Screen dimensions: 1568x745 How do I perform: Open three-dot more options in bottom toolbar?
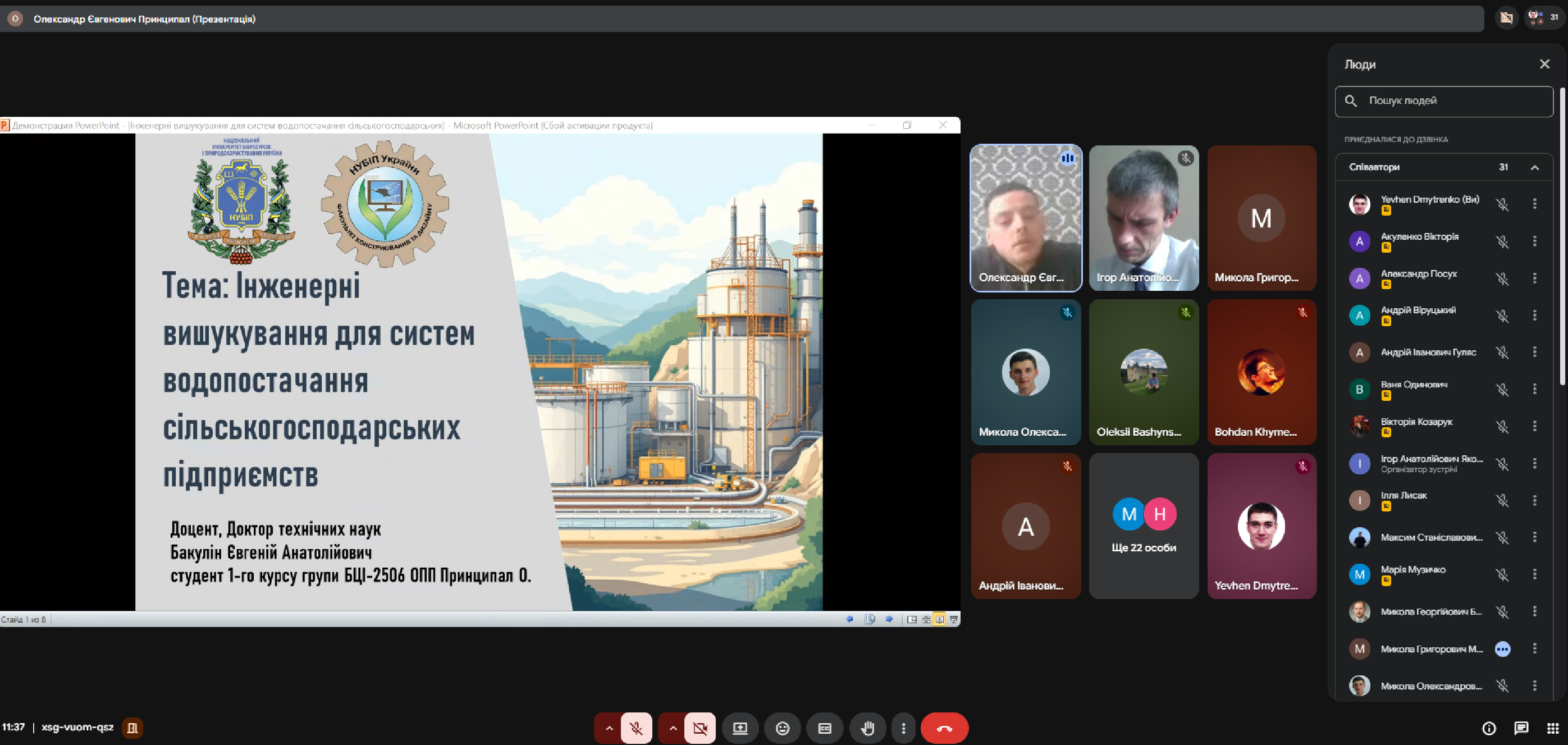[903, 728]
